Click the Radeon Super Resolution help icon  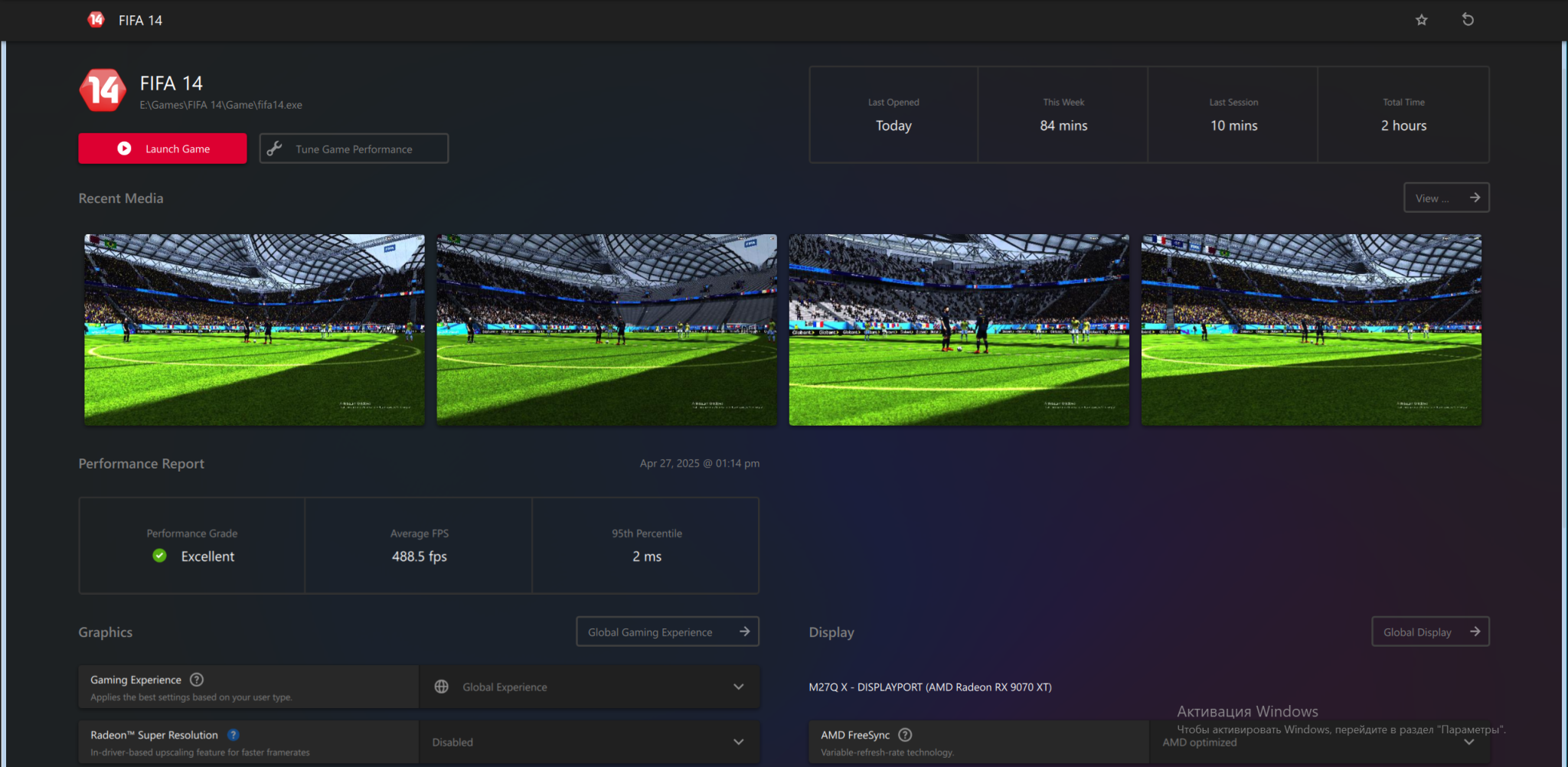234,735
